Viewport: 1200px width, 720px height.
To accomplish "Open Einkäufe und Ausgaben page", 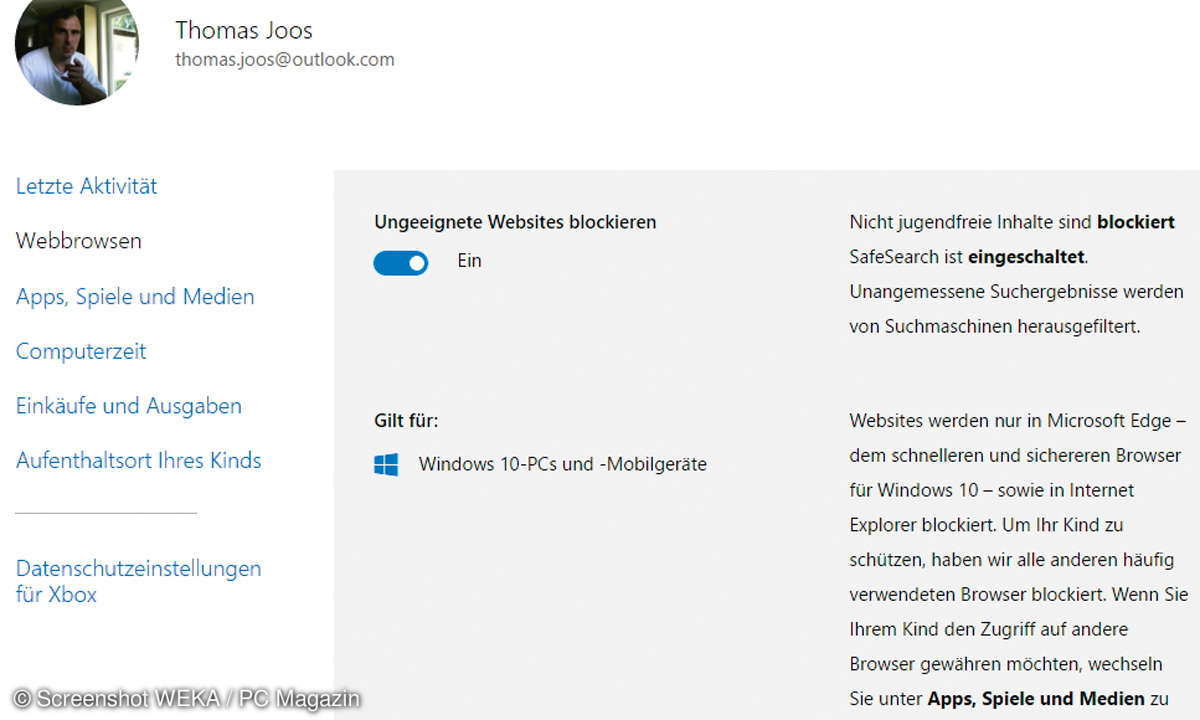I will click(129, 406).
